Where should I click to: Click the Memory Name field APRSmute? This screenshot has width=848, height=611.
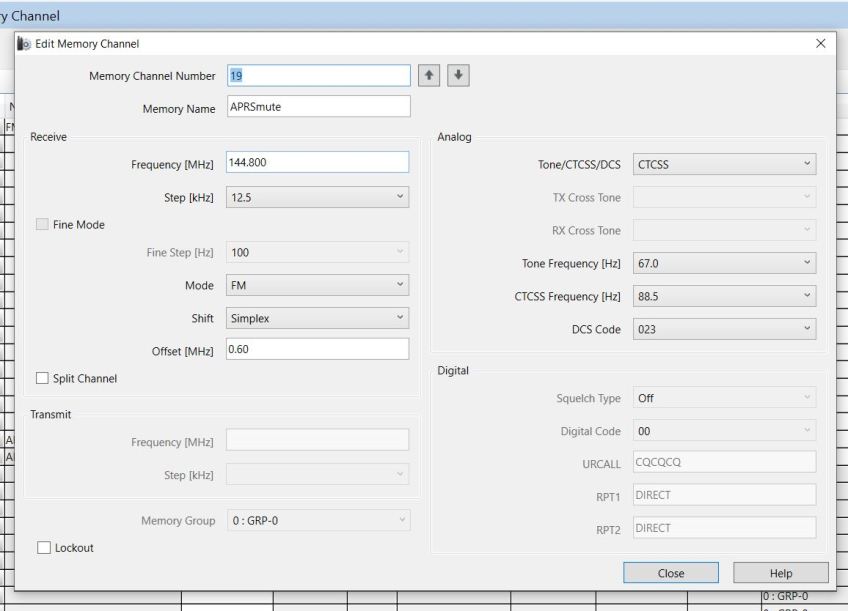pyautogui.click(x=318, y=107)
